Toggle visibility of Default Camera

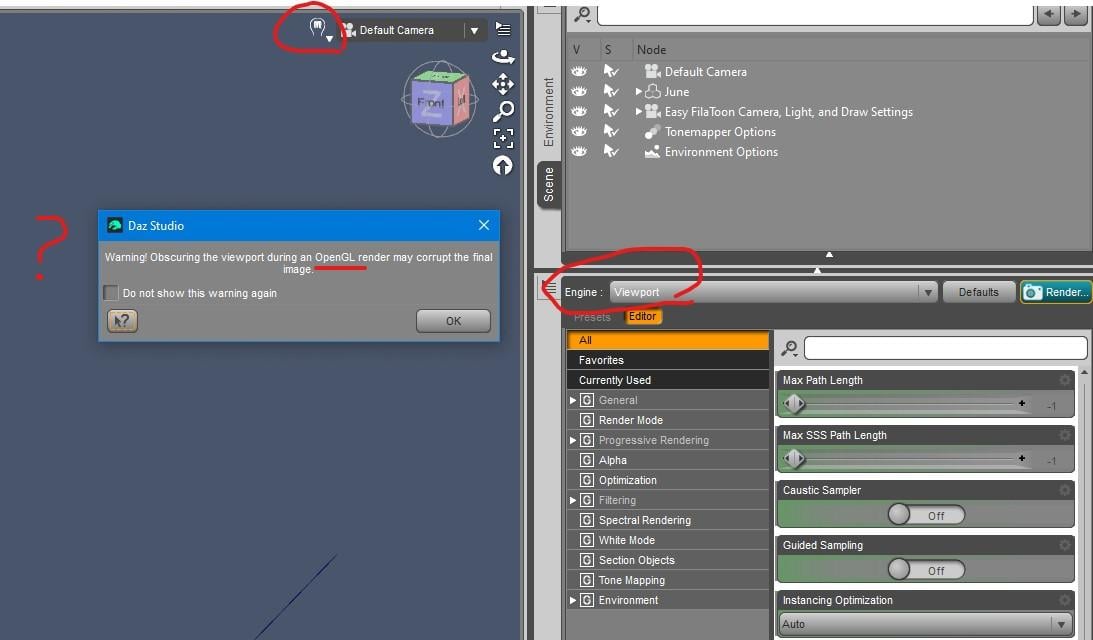pos(579,71)
